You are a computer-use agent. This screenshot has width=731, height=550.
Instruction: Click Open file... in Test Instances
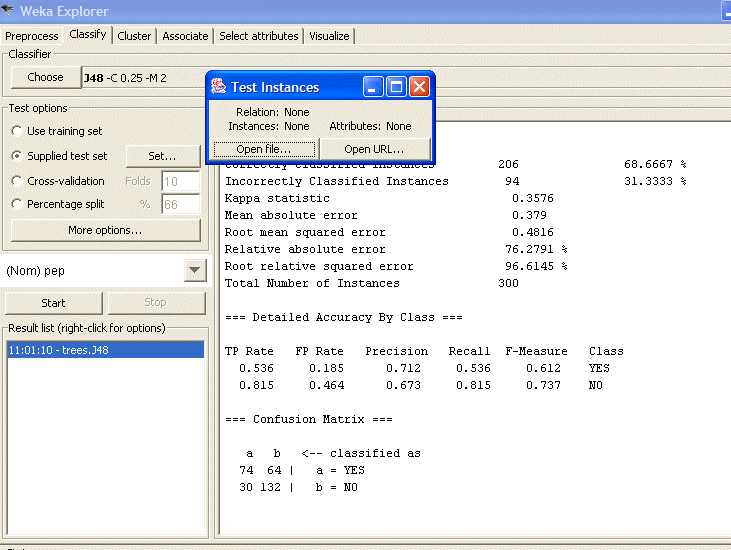264,149
